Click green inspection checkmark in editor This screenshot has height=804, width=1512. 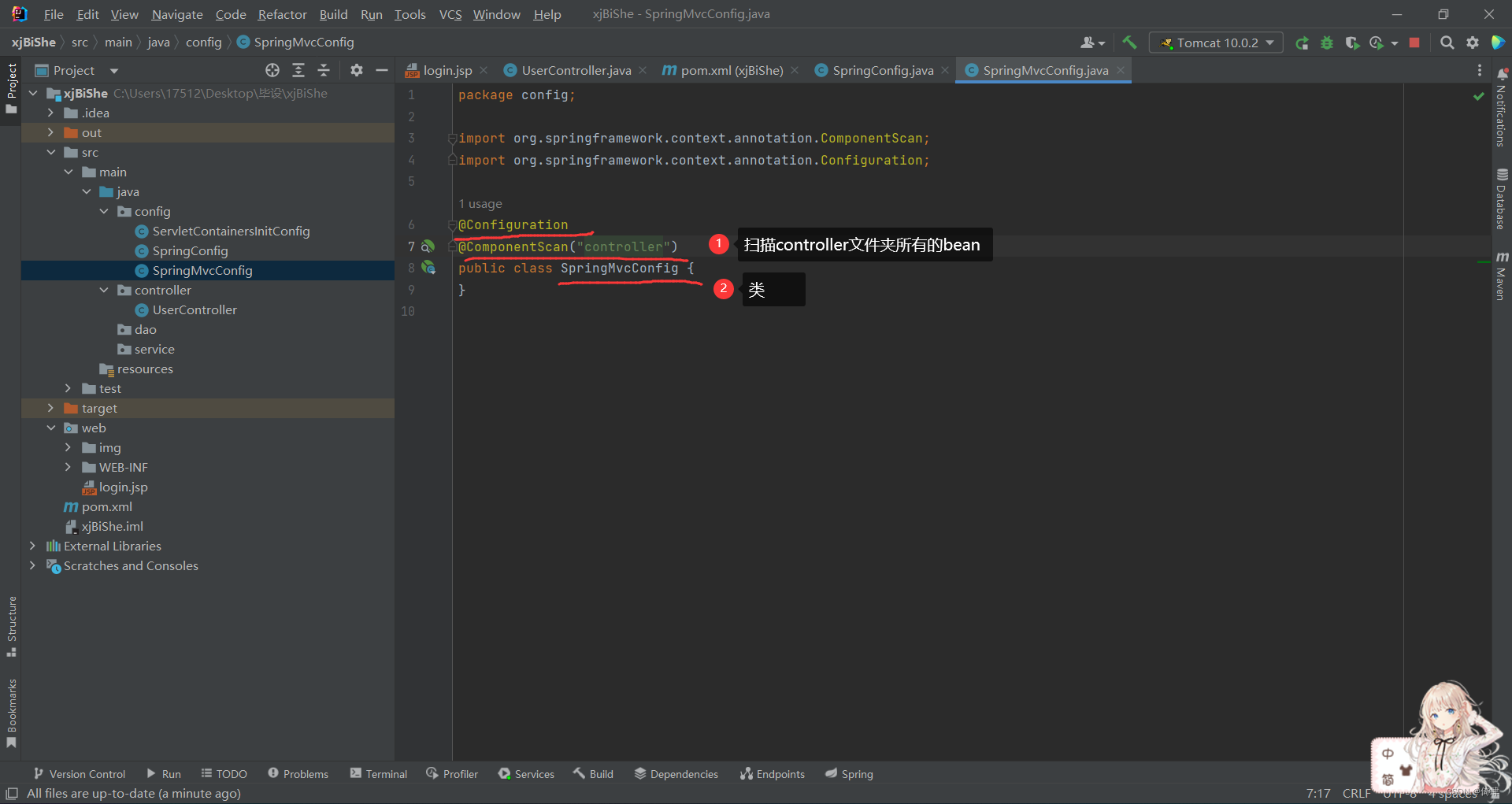[x=1479, y=96]
